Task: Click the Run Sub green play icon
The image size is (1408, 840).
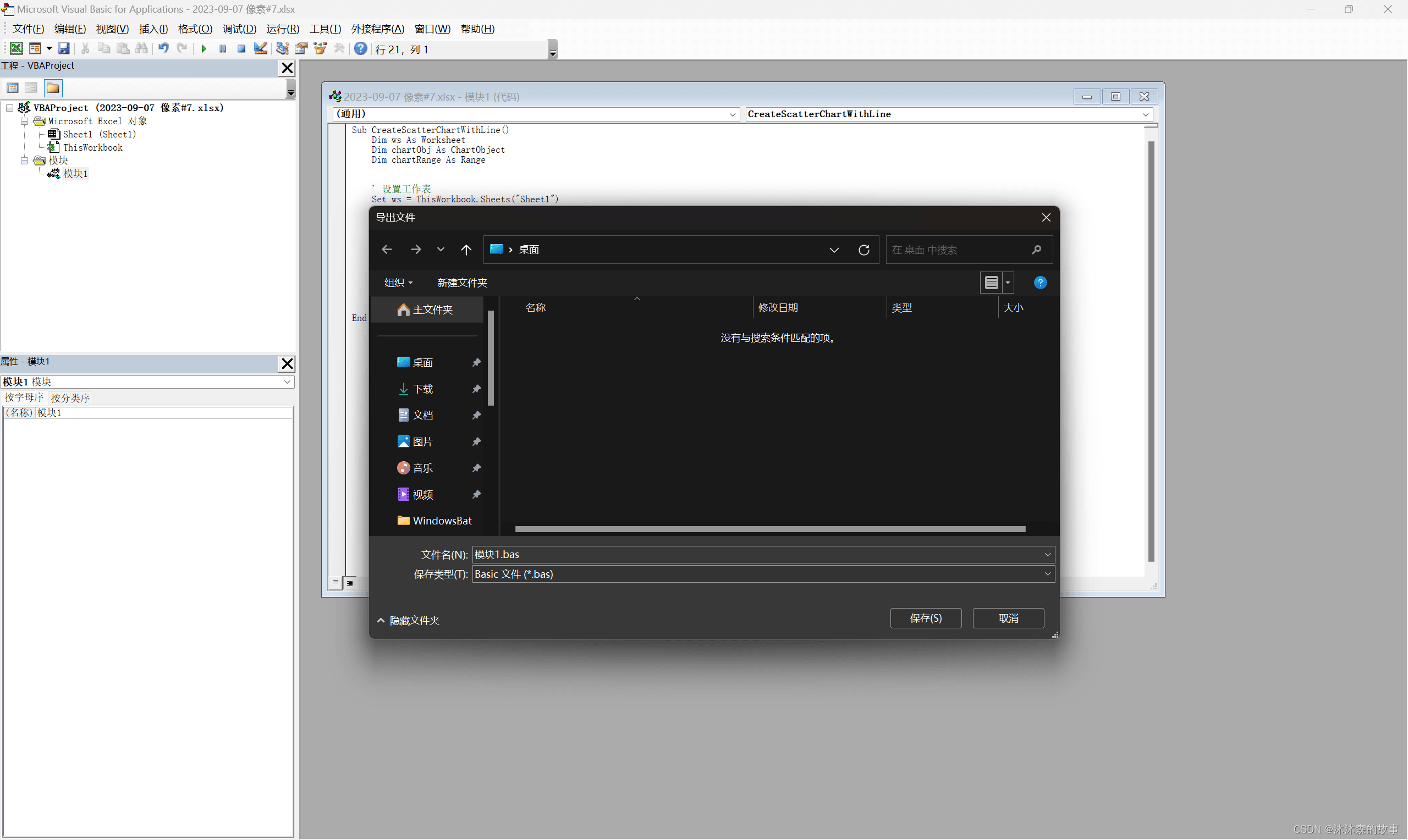Action: coord(204,49)
